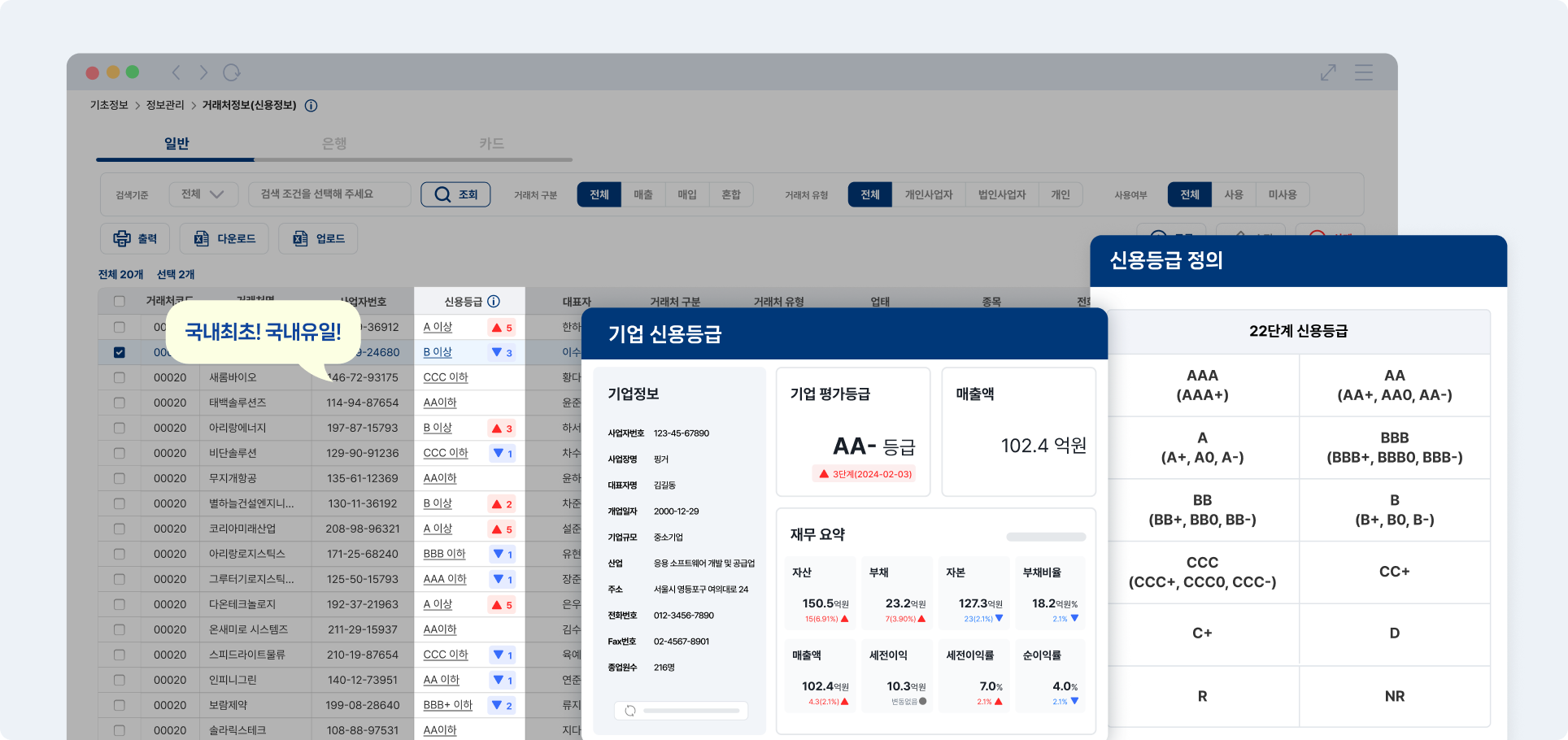Click the loading progress bar in 기업정보
The image size is (1568, 740).
tap(691, 711)
